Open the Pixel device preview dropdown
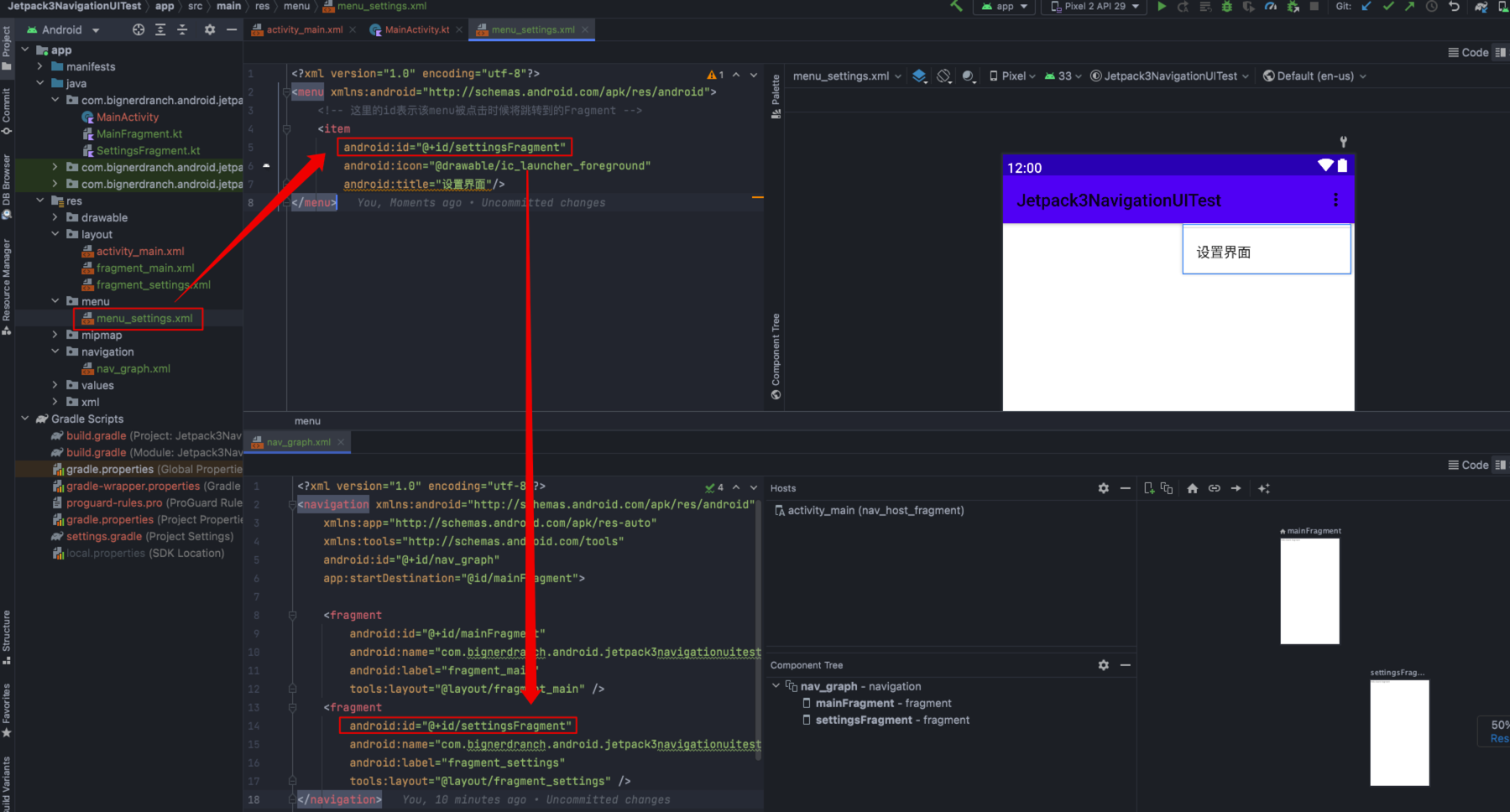 [x=1012, y=76]
